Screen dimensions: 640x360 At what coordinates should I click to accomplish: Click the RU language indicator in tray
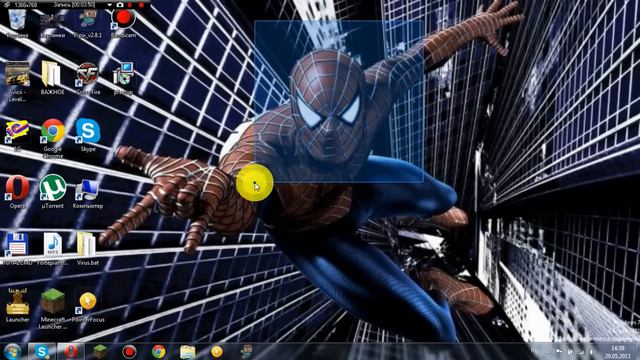534,351
